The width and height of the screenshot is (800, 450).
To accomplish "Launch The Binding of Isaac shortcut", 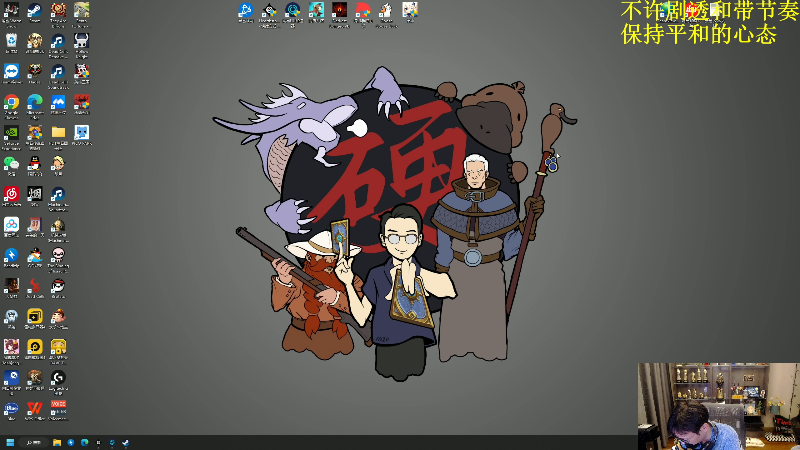I will (x=58, y=256).
